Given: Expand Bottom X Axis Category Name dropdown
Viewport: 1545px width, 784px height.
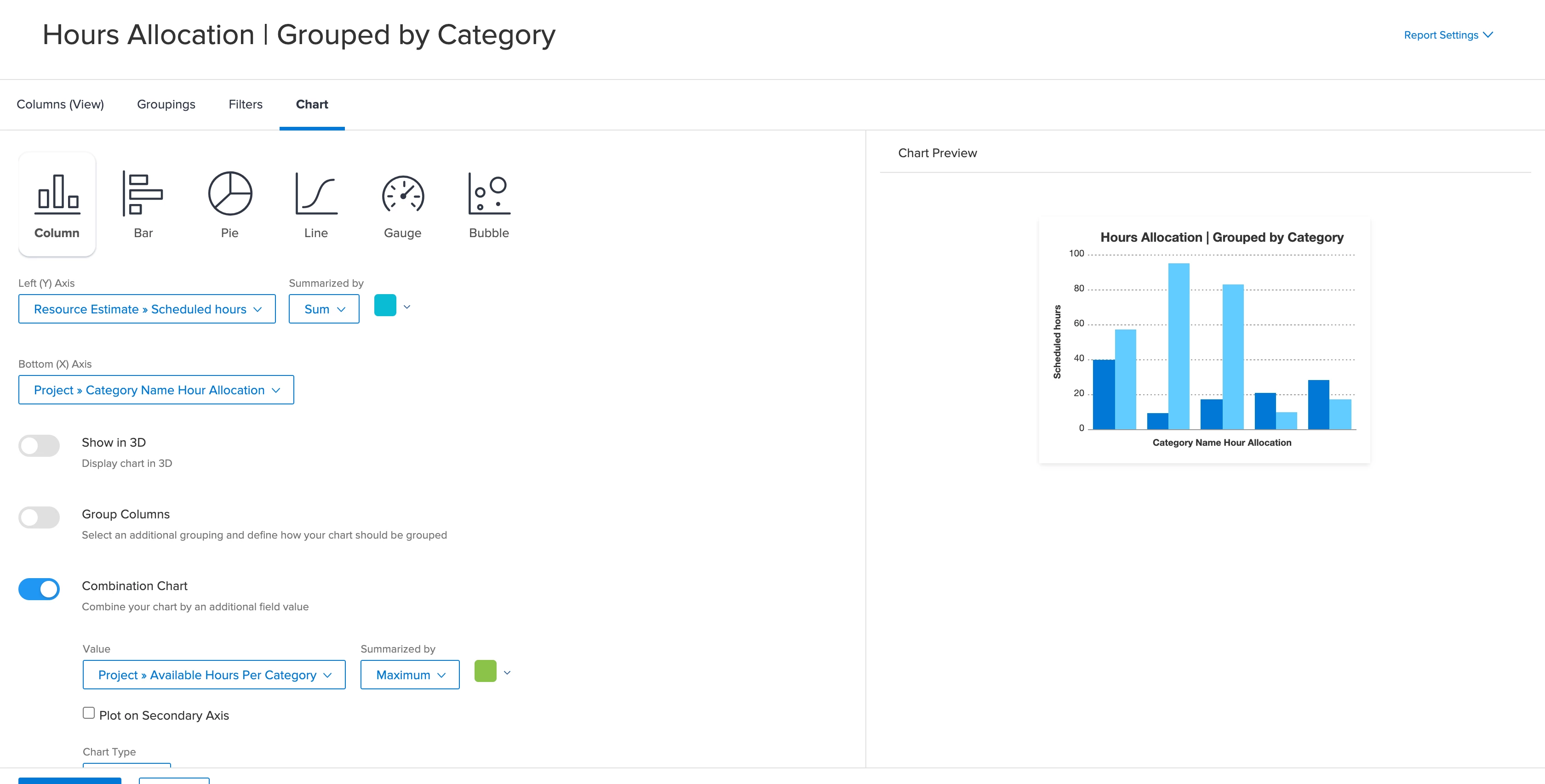Looking at the screenshot, I should coord(156,390).
